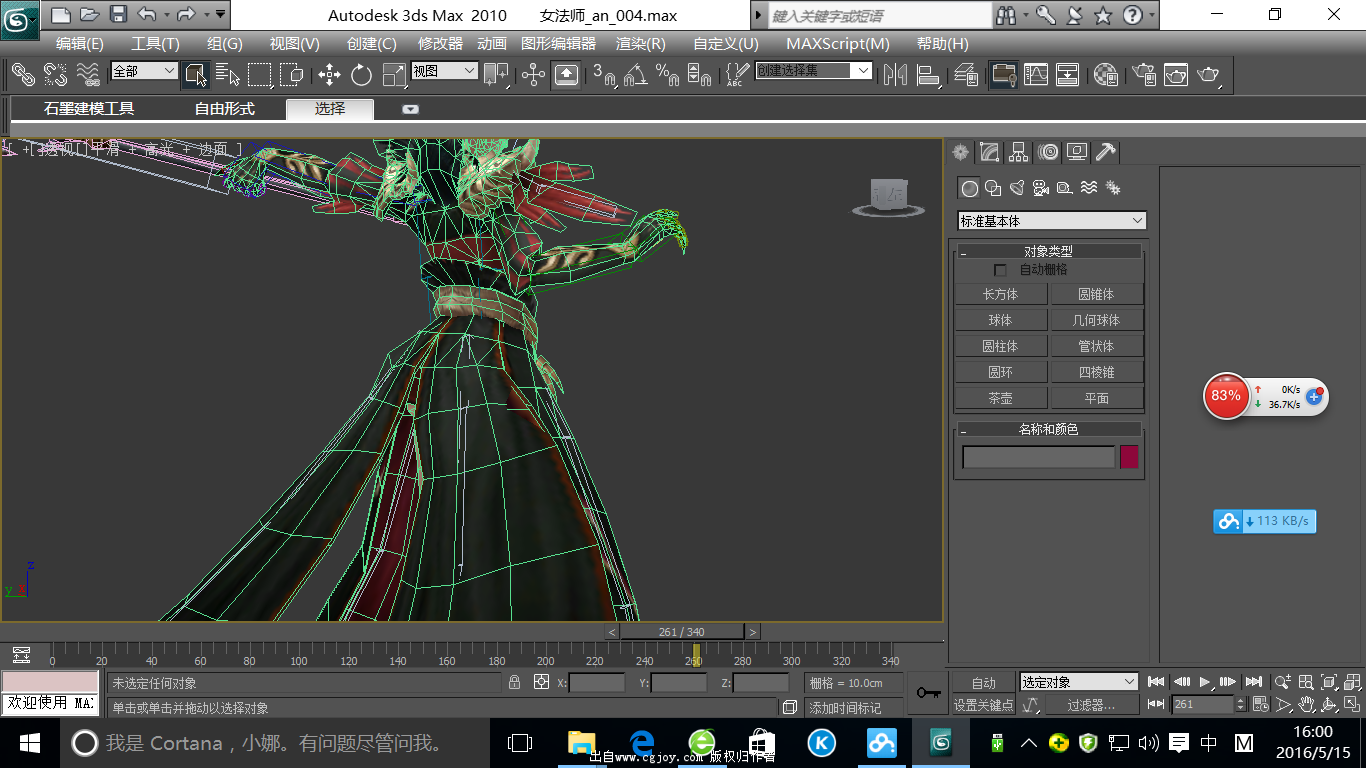Toggle the 自动 Auto Key button
This screenshot has height=768, width=1366.
[x=983, y=683]
